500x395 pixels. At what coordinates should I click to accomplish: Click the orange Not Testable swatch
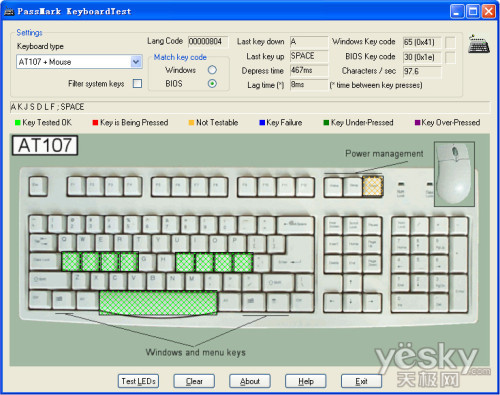(x=191, y=123)
